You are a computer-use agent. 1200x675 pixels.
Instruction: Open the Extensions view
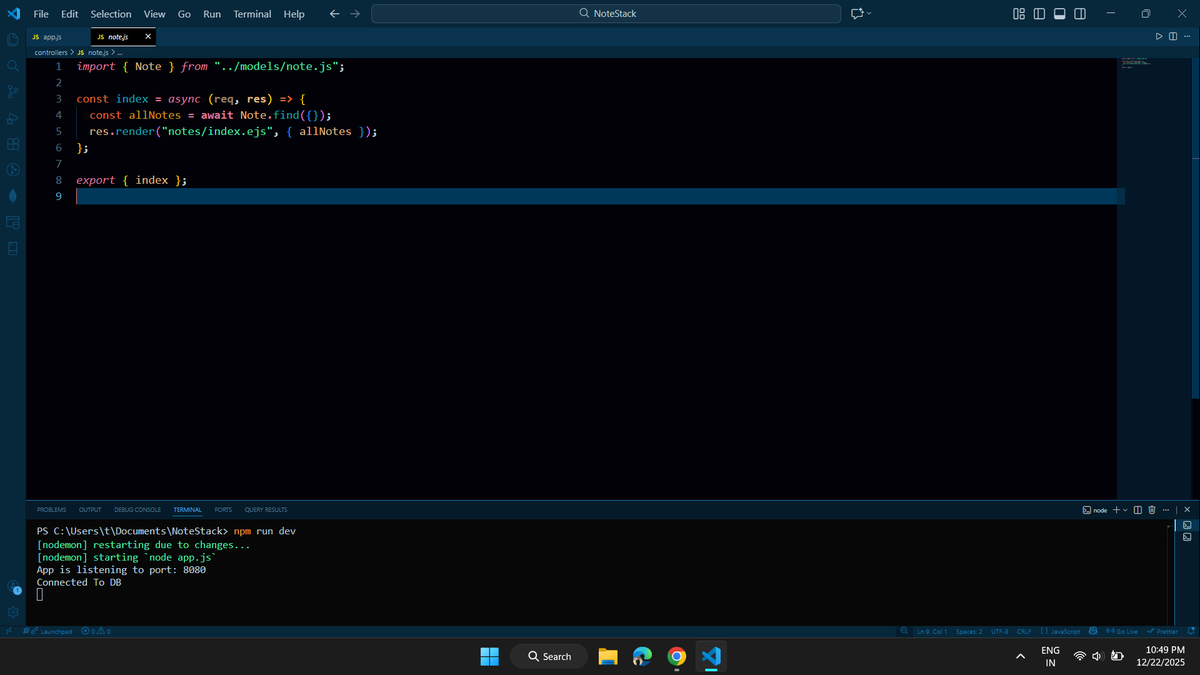point(13,144)
